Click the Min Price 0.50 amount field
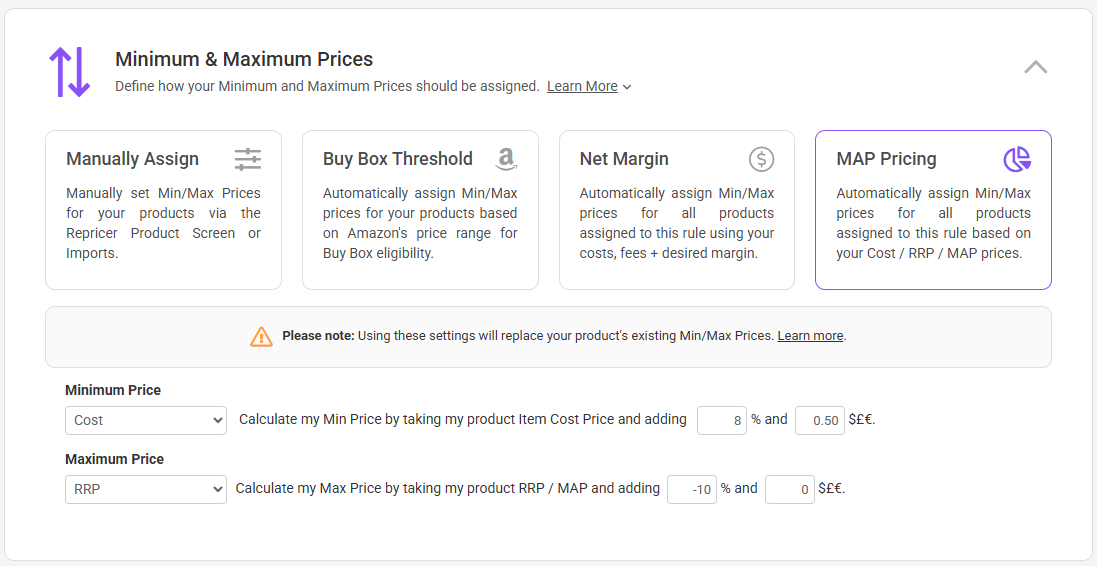The width and height of the screenshot is (1097, 566). 820,420
